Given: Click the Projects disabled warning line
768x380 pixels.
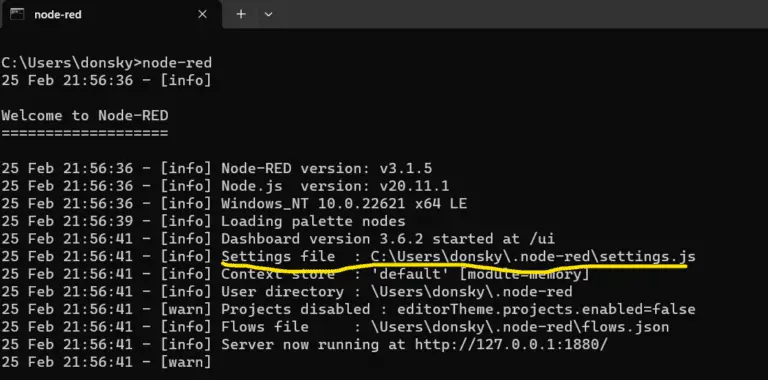Looking at the screenshot, I should 348,309.
